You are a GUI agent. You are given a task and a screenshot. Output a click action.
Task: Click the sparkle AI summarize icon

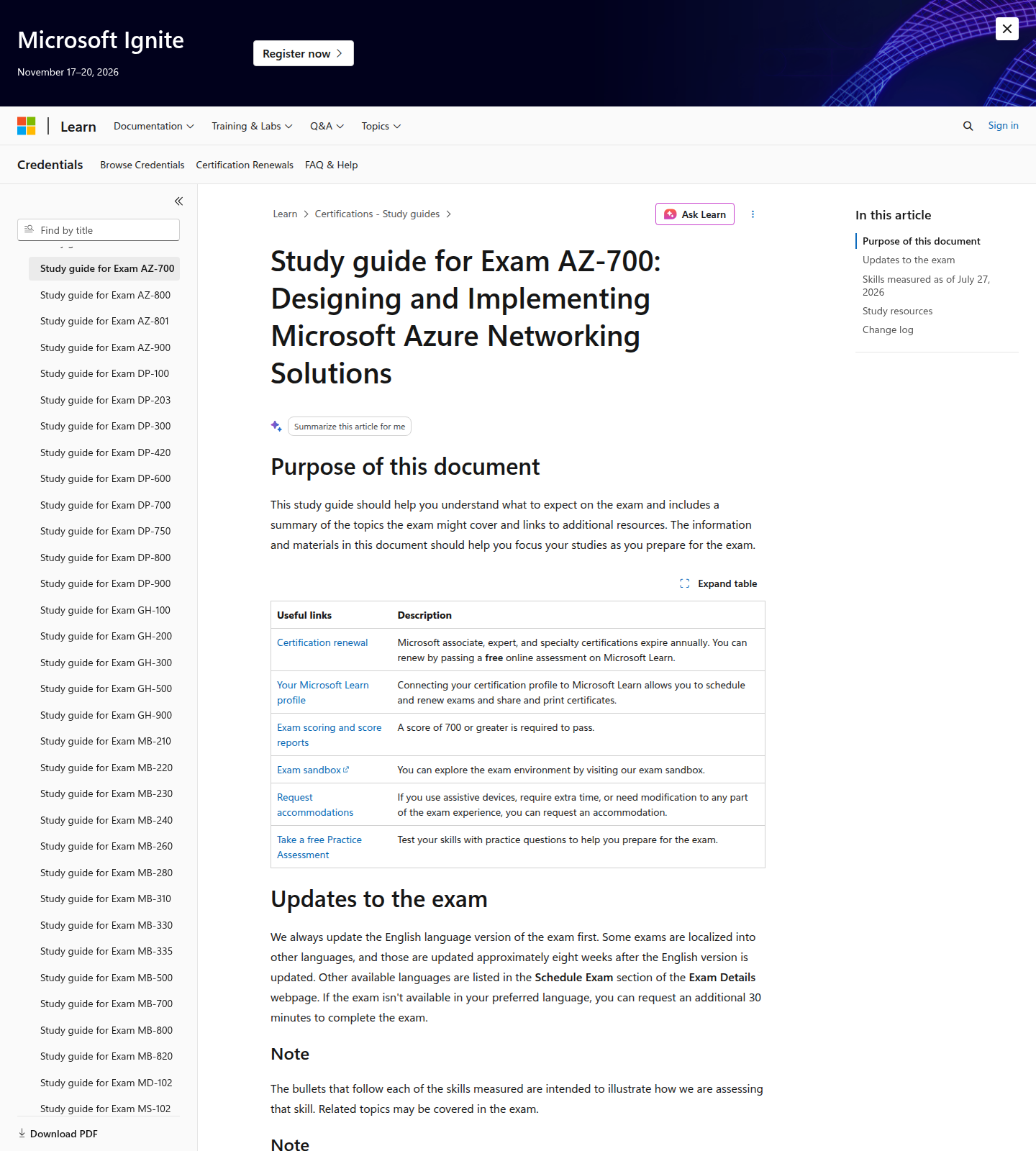tap(276, 426)
